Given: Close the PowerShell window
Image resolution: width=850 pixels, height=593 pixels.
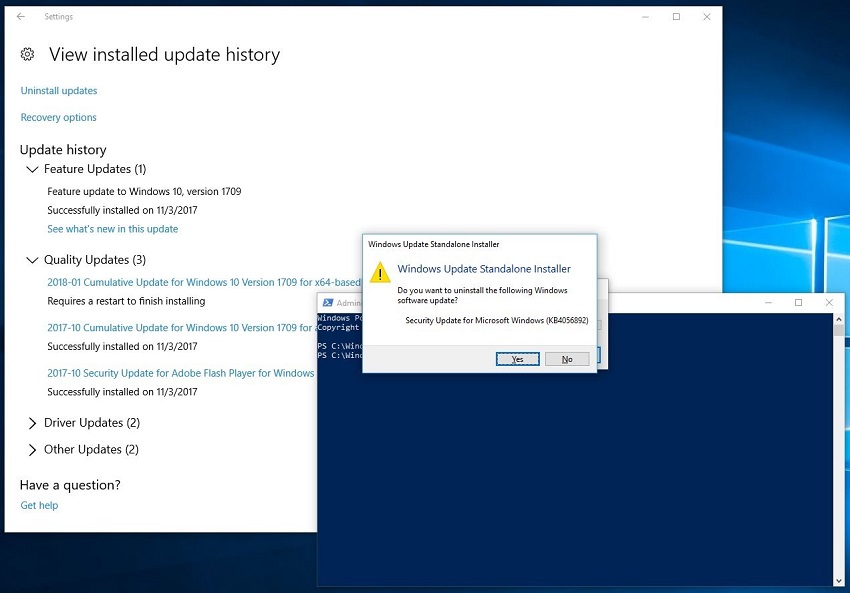Looking at the screenshot, I should 829,303.
